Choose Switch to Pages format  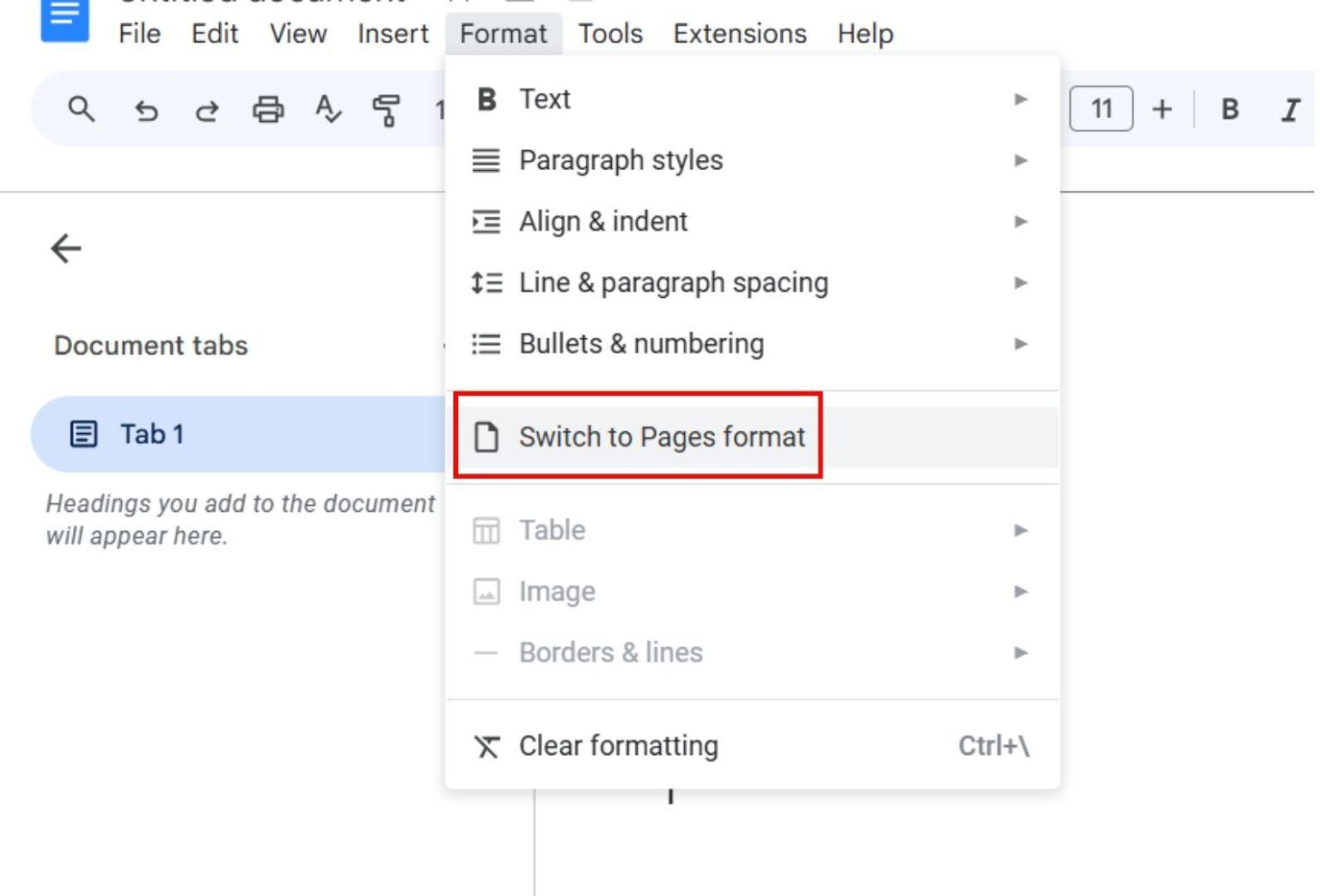pyautogui.click(x=662, y=437)
